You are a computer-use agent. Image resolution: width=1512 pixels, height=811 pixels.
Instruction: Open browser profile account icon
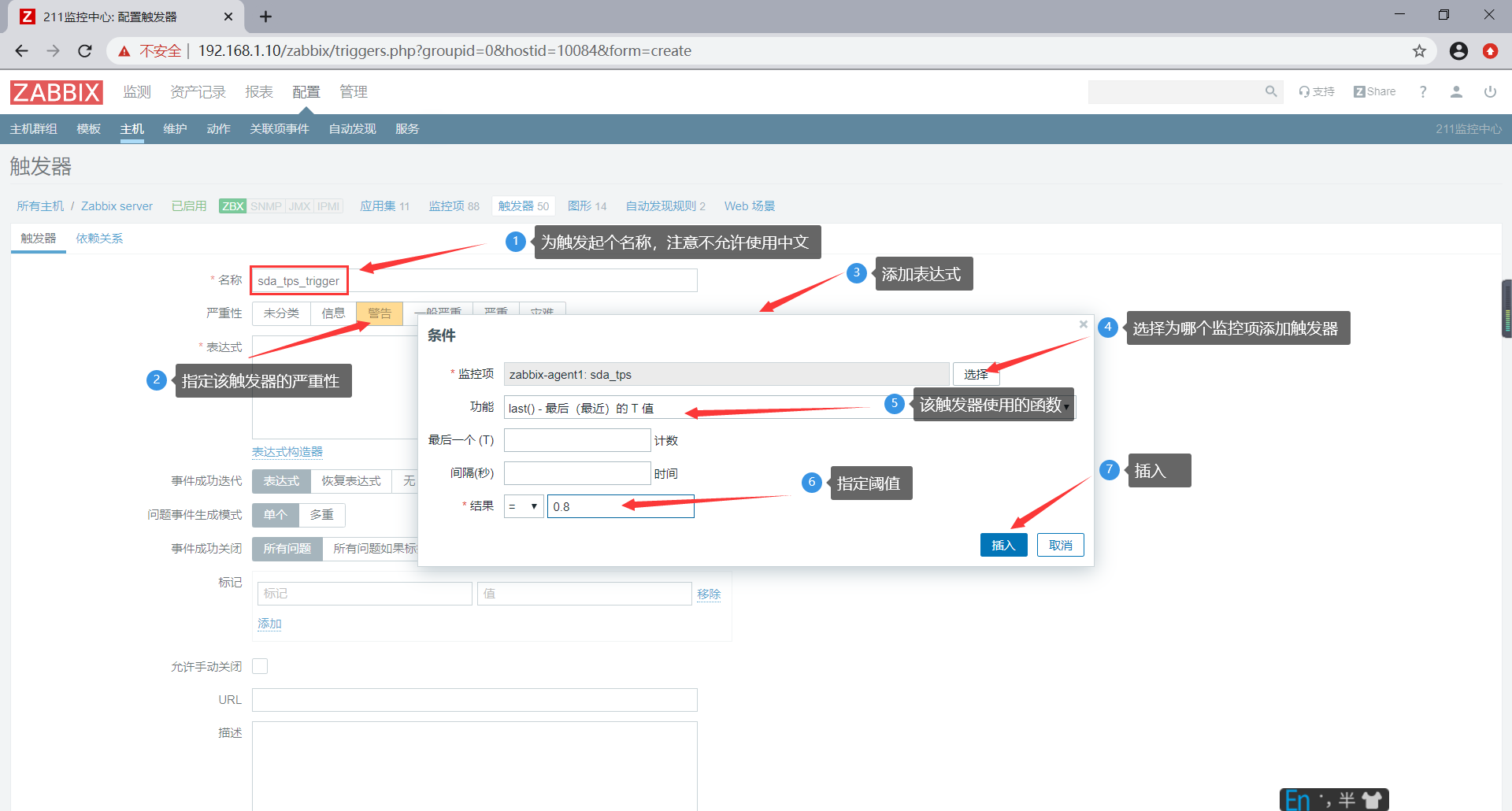1458,51
